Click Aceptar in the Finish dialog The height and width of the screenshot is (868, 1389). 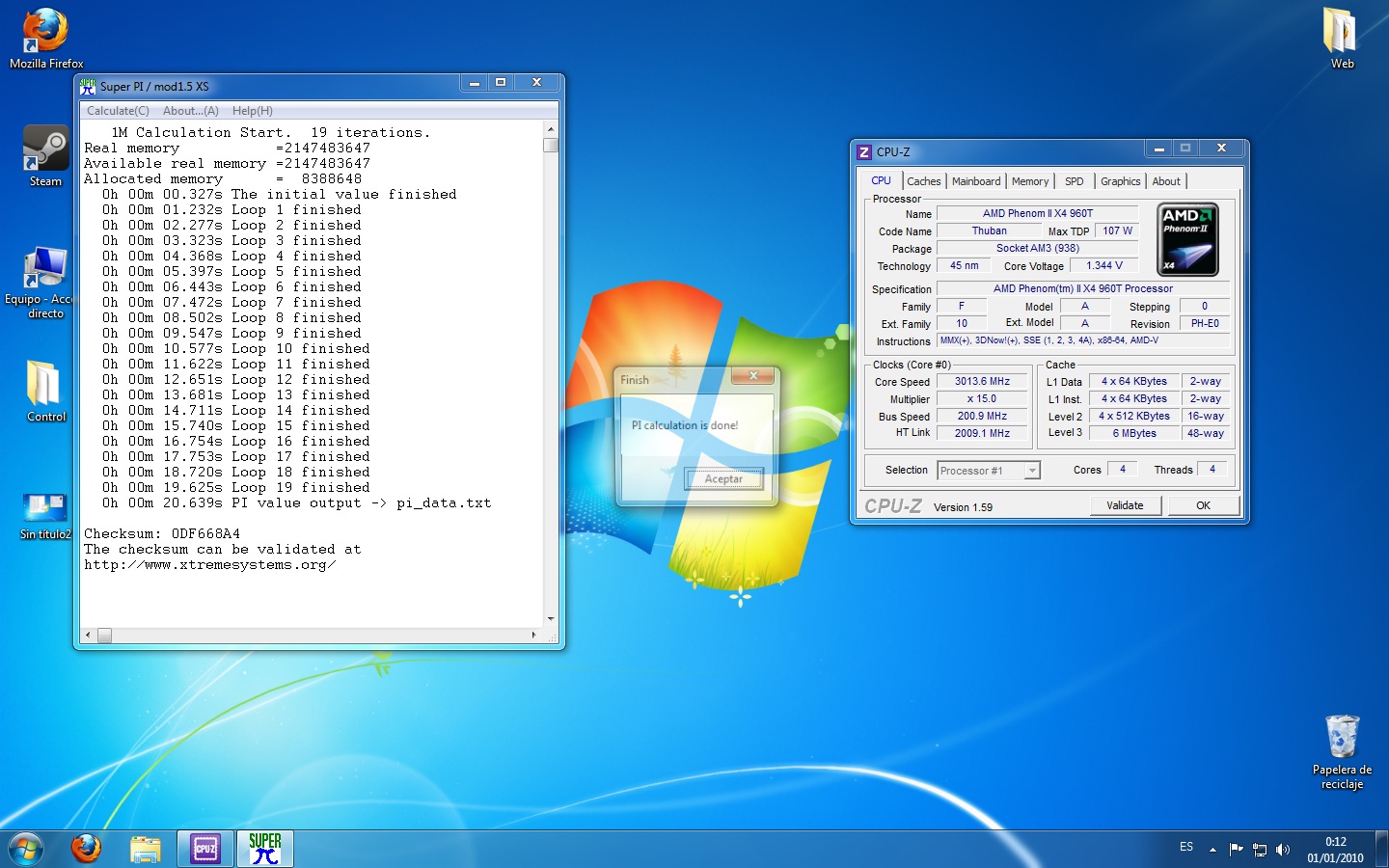(x=723, y=479)
